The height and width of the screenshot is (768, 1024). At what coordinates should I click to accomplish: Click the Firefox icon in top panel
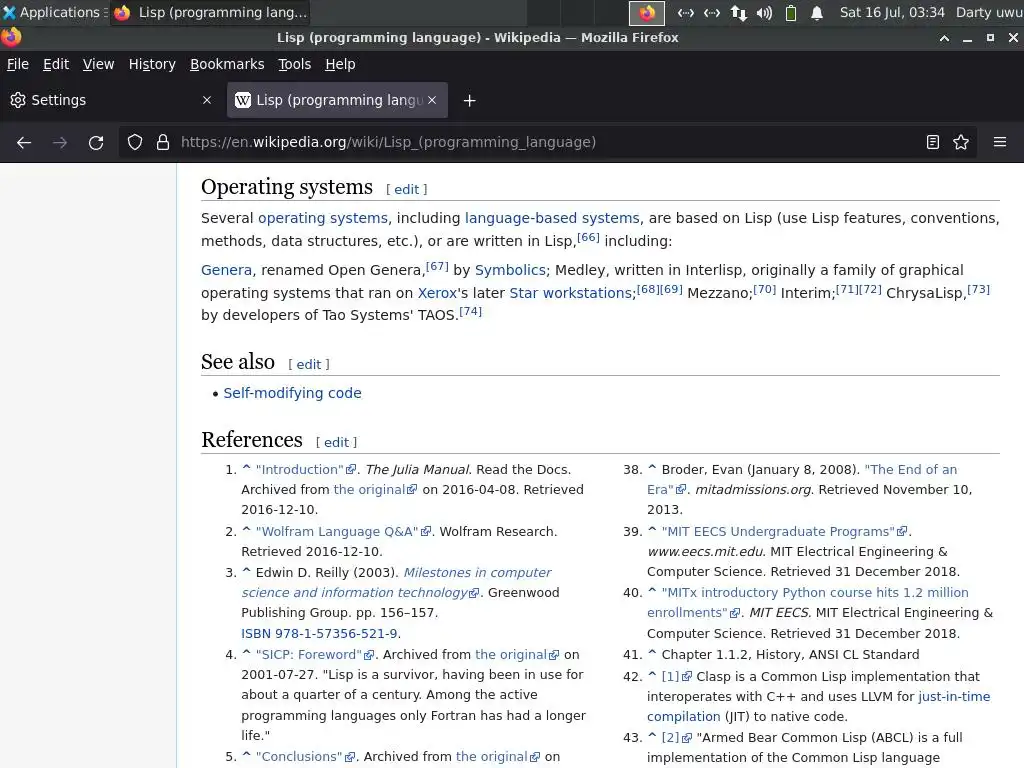[647, 13]
